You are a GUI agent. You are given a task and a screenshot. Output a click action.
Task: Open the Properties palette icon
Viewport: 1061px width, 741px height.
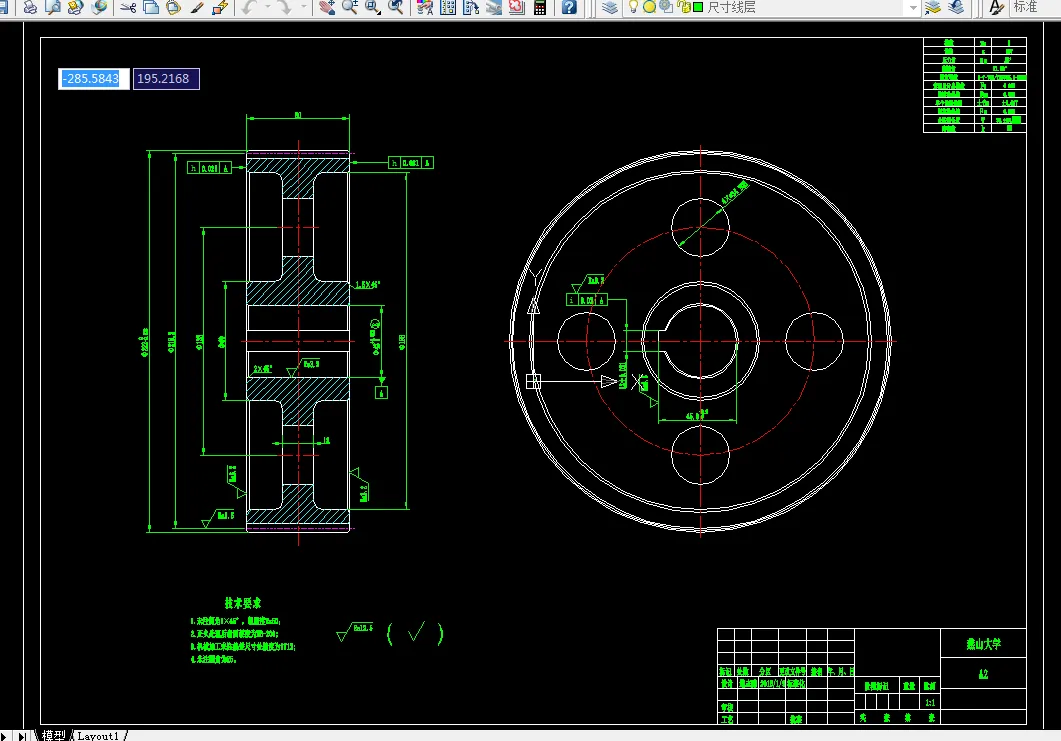425,7
